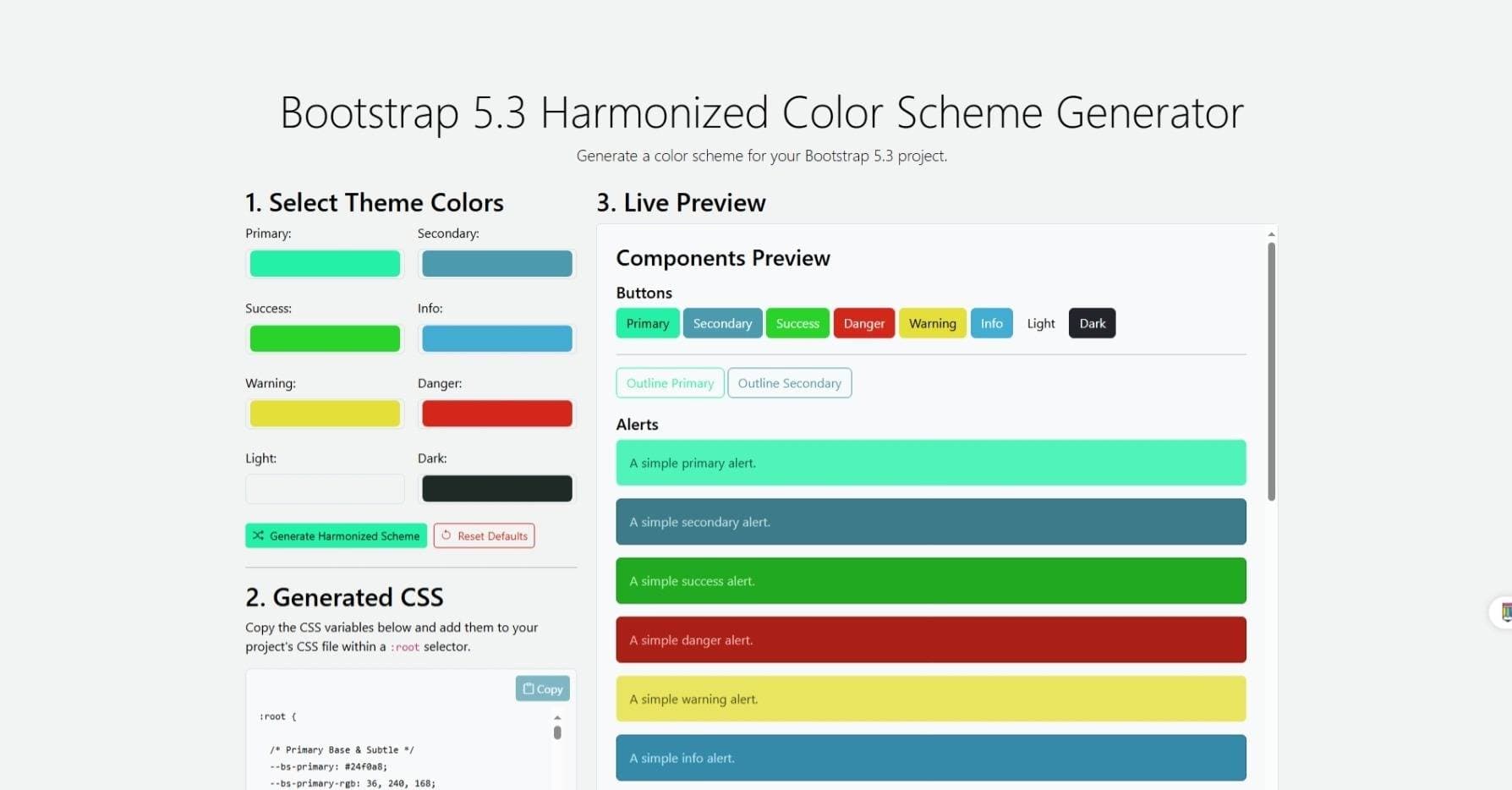This screenshot has height=790, width=1512.
Task: Open the Success color picker swatch
Action: point(325,338)
